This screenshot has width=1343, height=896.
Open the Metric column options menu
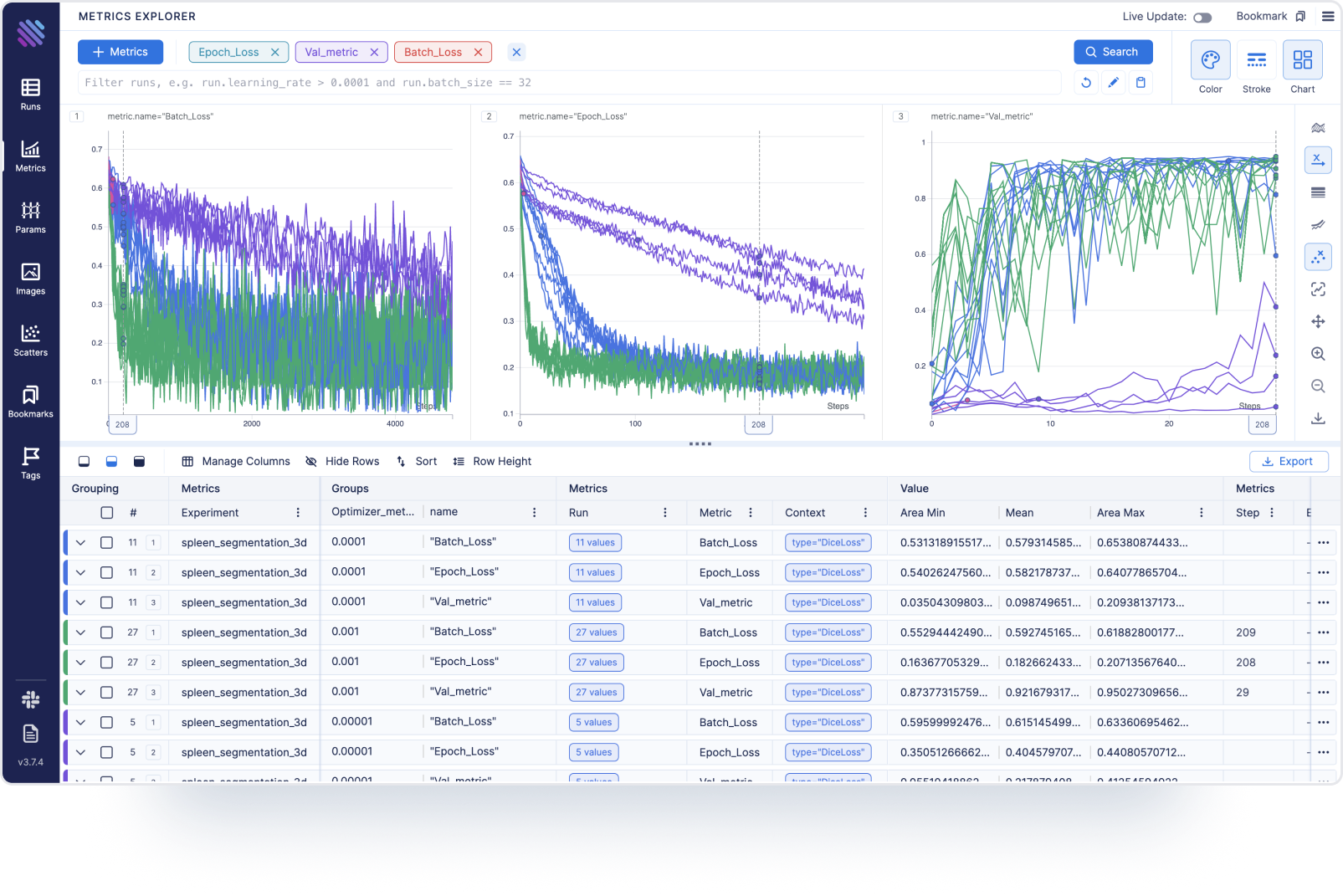pos(751,512)
